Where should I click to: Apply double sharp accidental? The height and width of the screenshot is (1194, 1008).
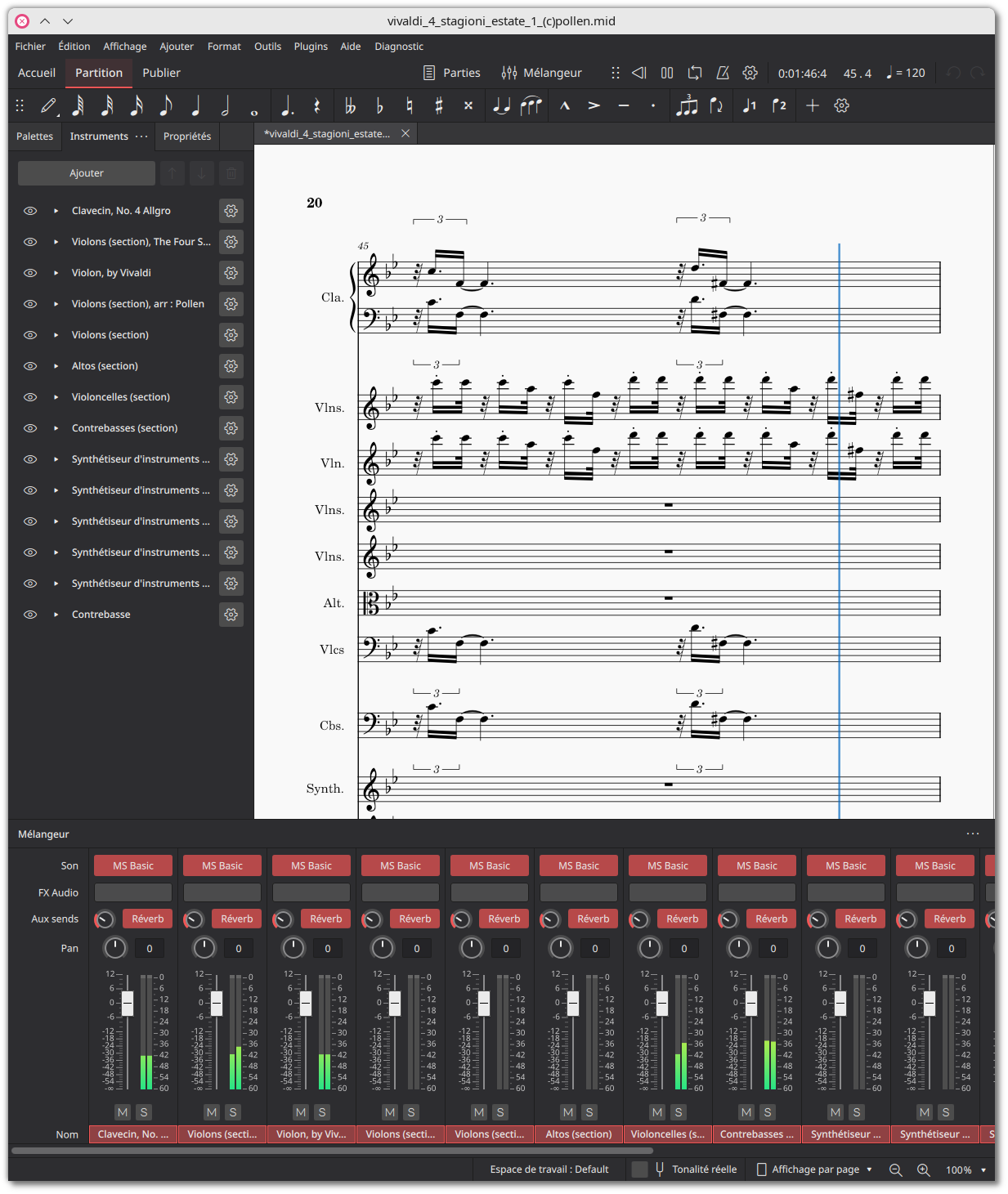[x=468, y=105]
